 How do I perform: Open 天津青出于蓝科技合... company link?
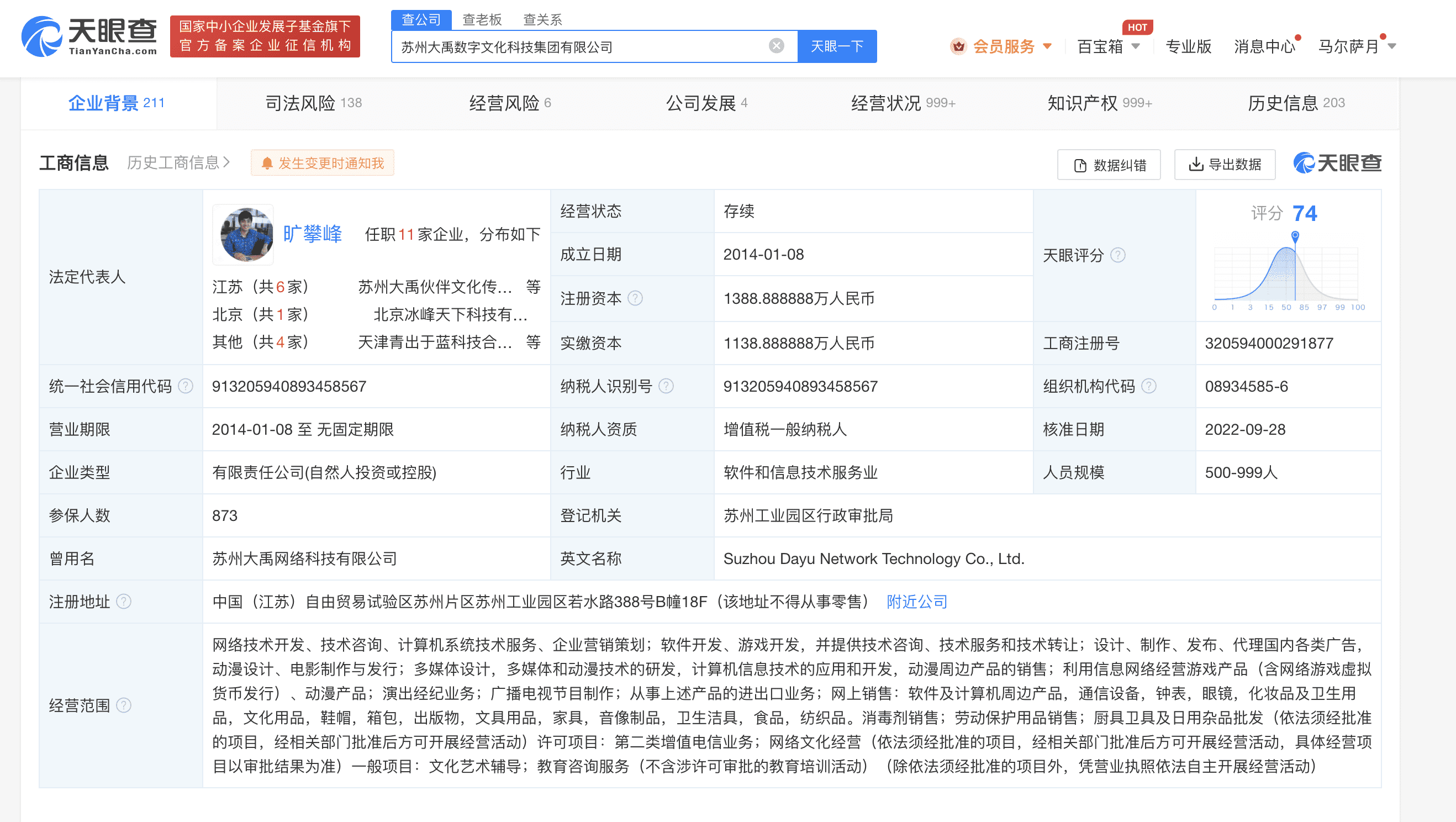[x=435, y=341]
